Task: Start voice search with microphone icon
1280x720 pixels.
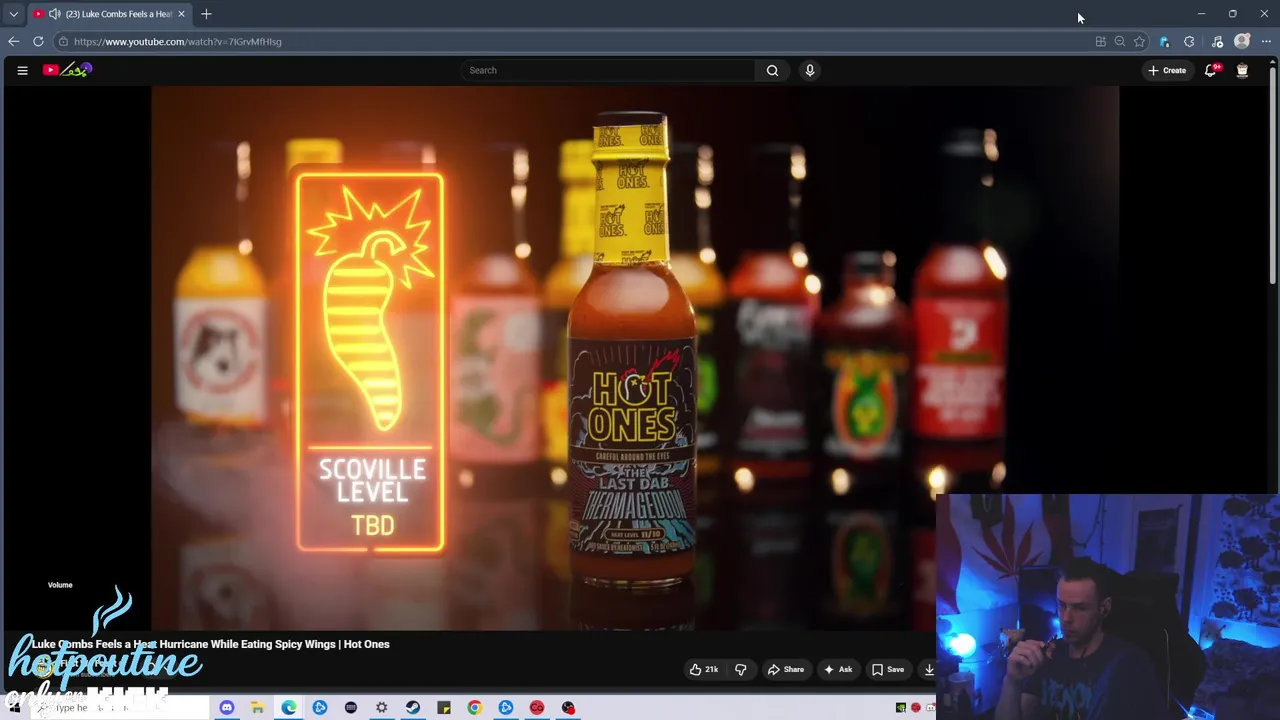Action: pos(810,70)
